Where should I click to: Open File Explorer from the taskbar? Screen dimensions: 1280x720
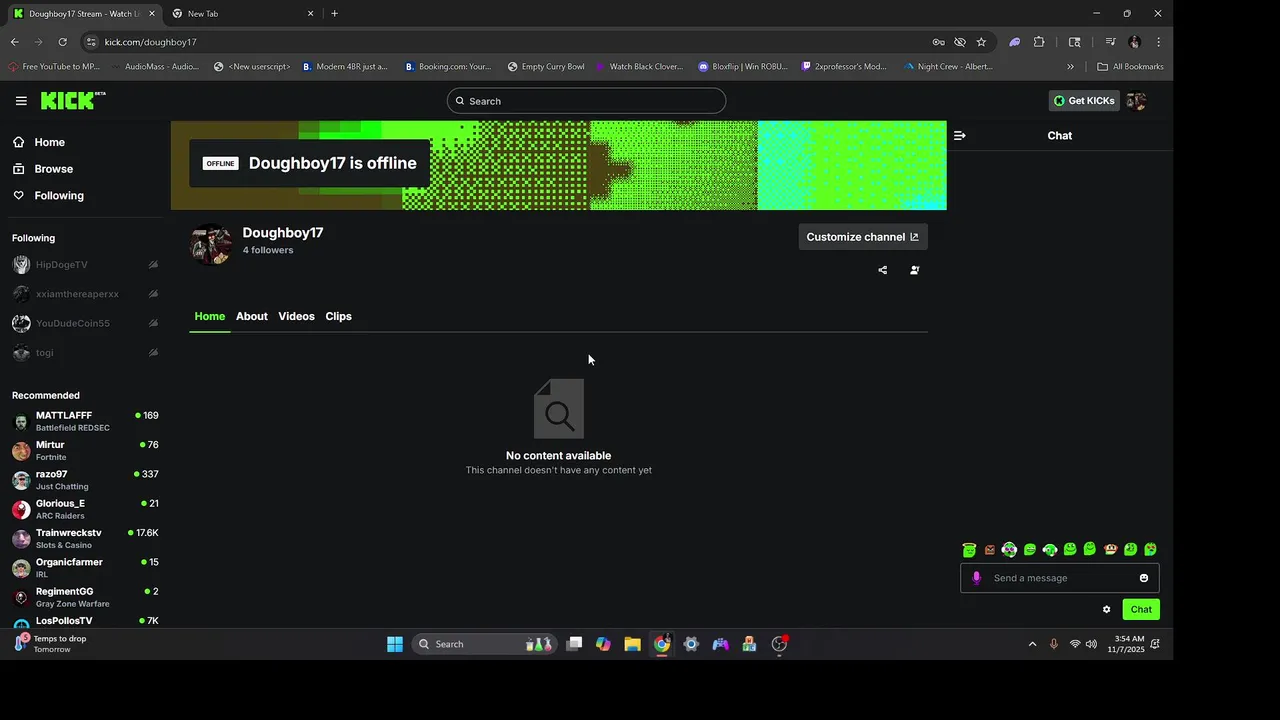[632, 644]
